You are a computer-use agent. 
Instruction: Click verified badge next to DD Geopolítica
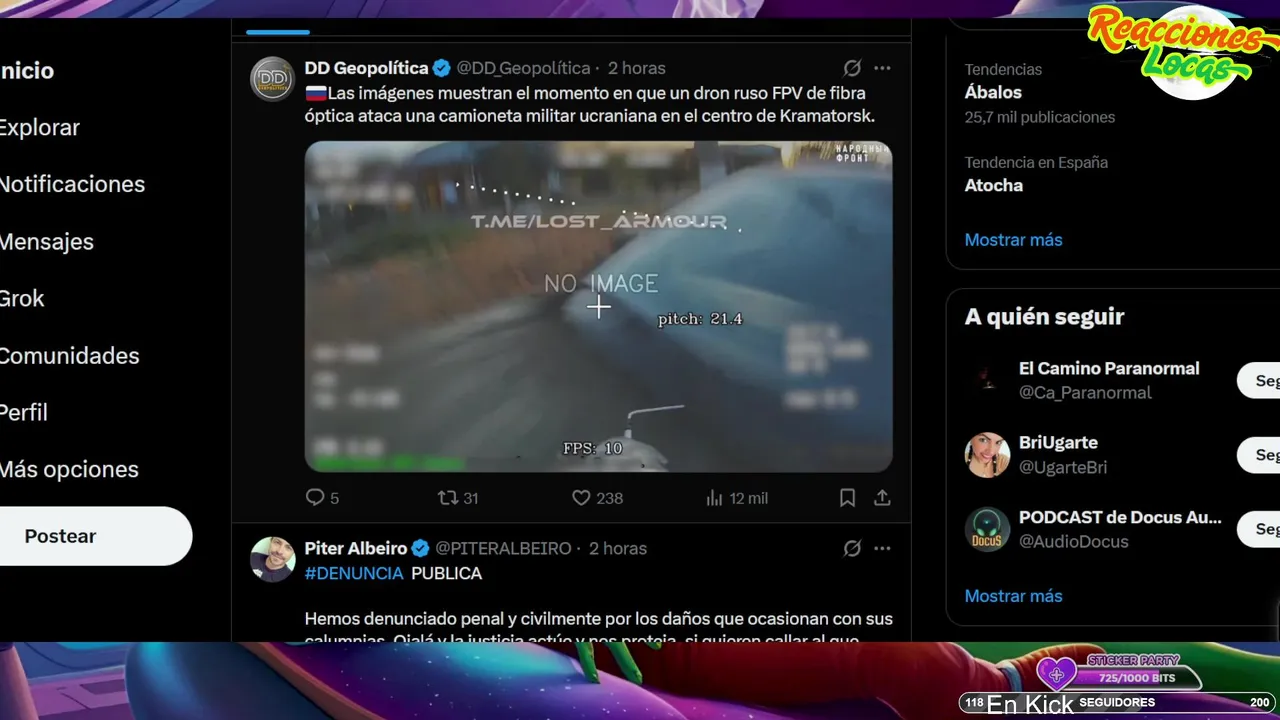point(441,68)
